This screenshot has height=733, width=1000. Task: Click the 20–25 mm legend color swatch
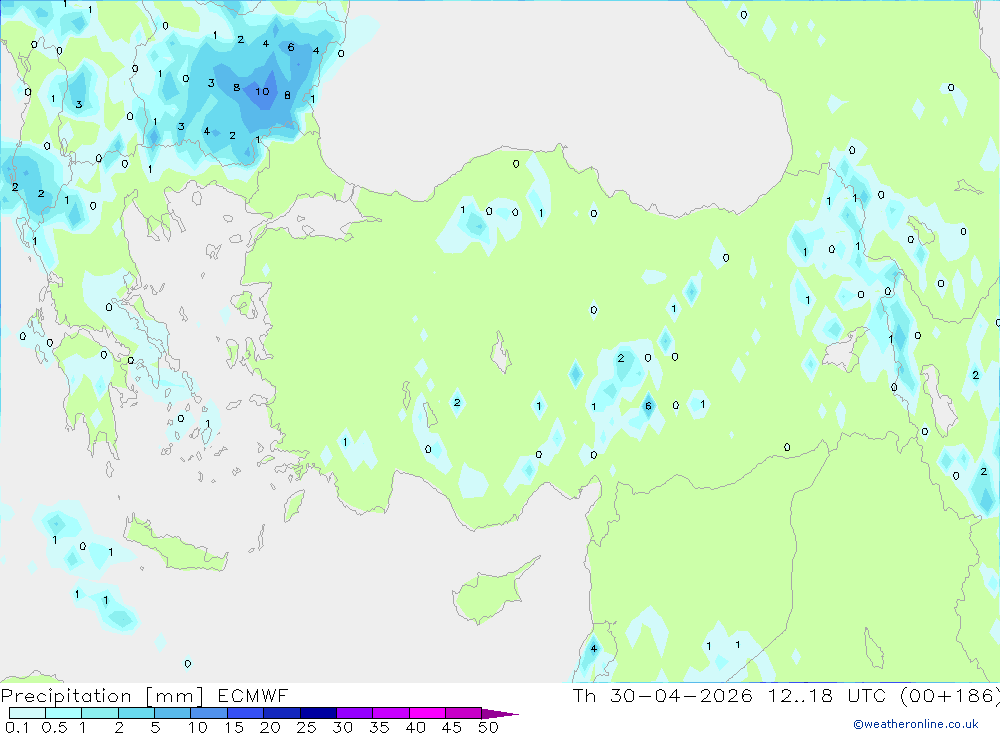(x=282, y=713)
